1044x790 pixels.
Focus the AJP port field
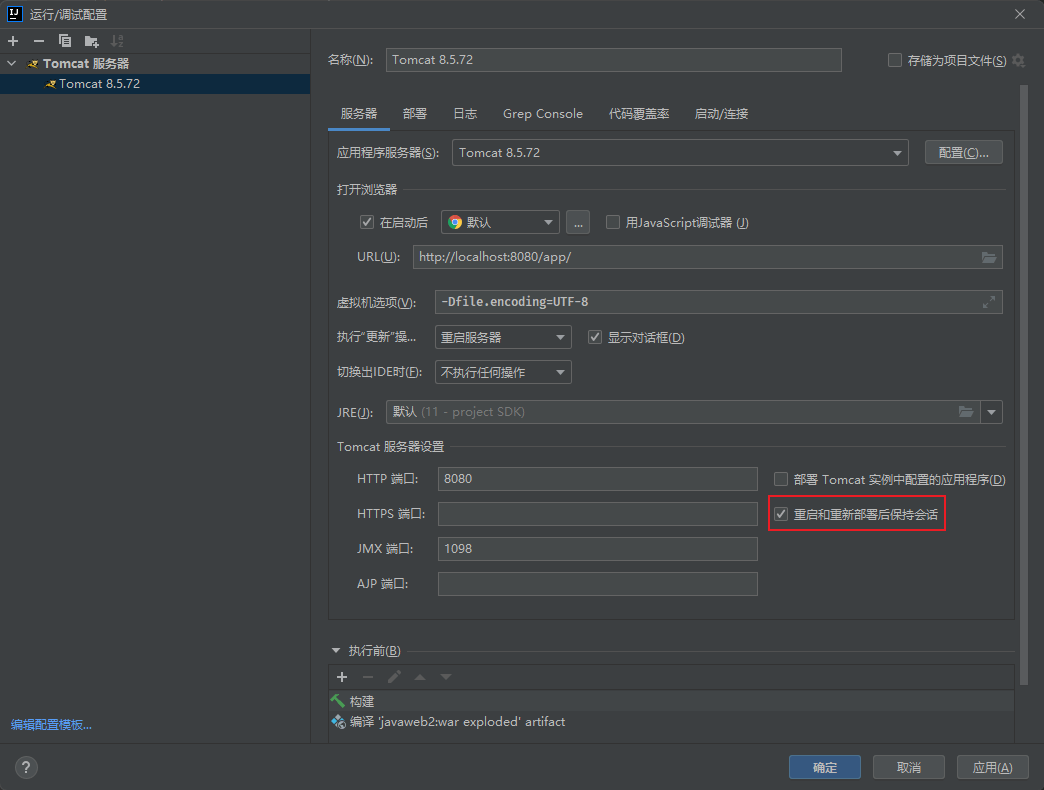597,584
